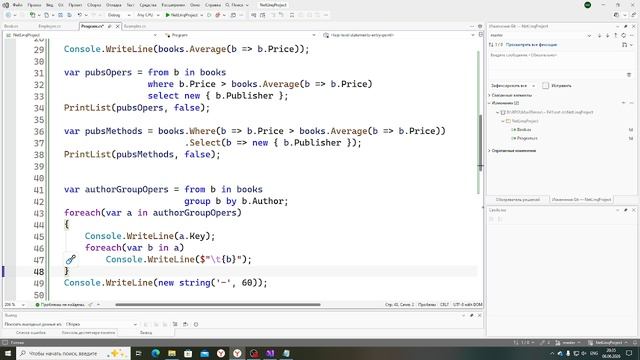Viewport: 640px width, 360px height.
Task: Open the Extensions (Расширения) menu
Action: point(173,5)
